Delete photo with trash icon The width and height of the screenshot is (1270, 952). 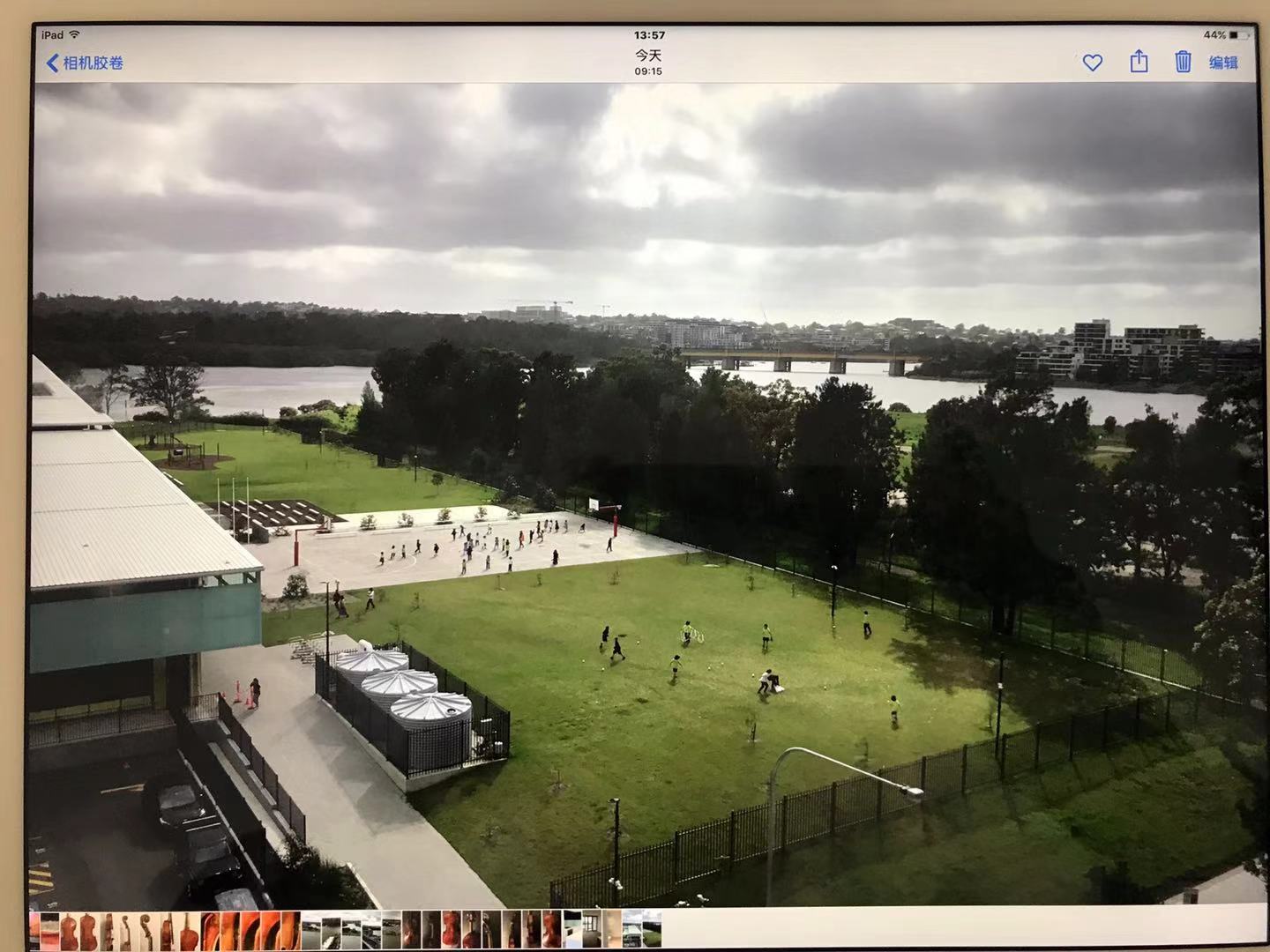pyautogui.click(x=1183, y=61)
